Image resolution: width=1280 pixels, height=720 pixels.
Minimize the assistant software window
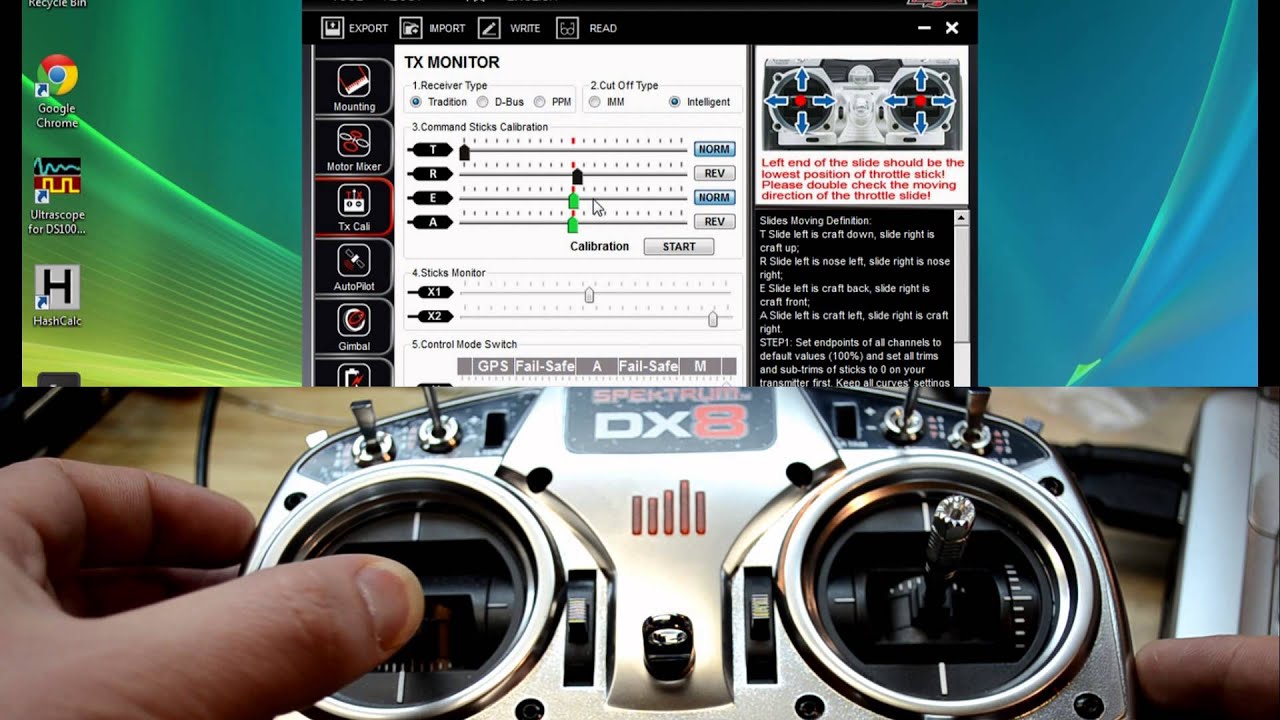924,28
